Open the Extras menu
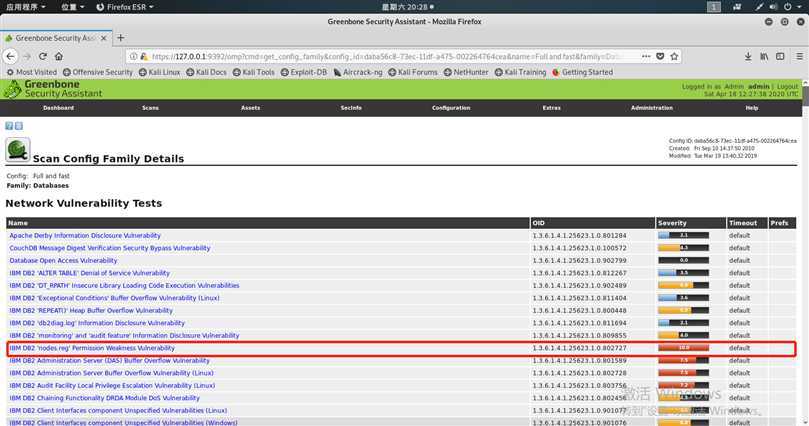Viewport: 809px width, 426px height. (x=552, y=108)
